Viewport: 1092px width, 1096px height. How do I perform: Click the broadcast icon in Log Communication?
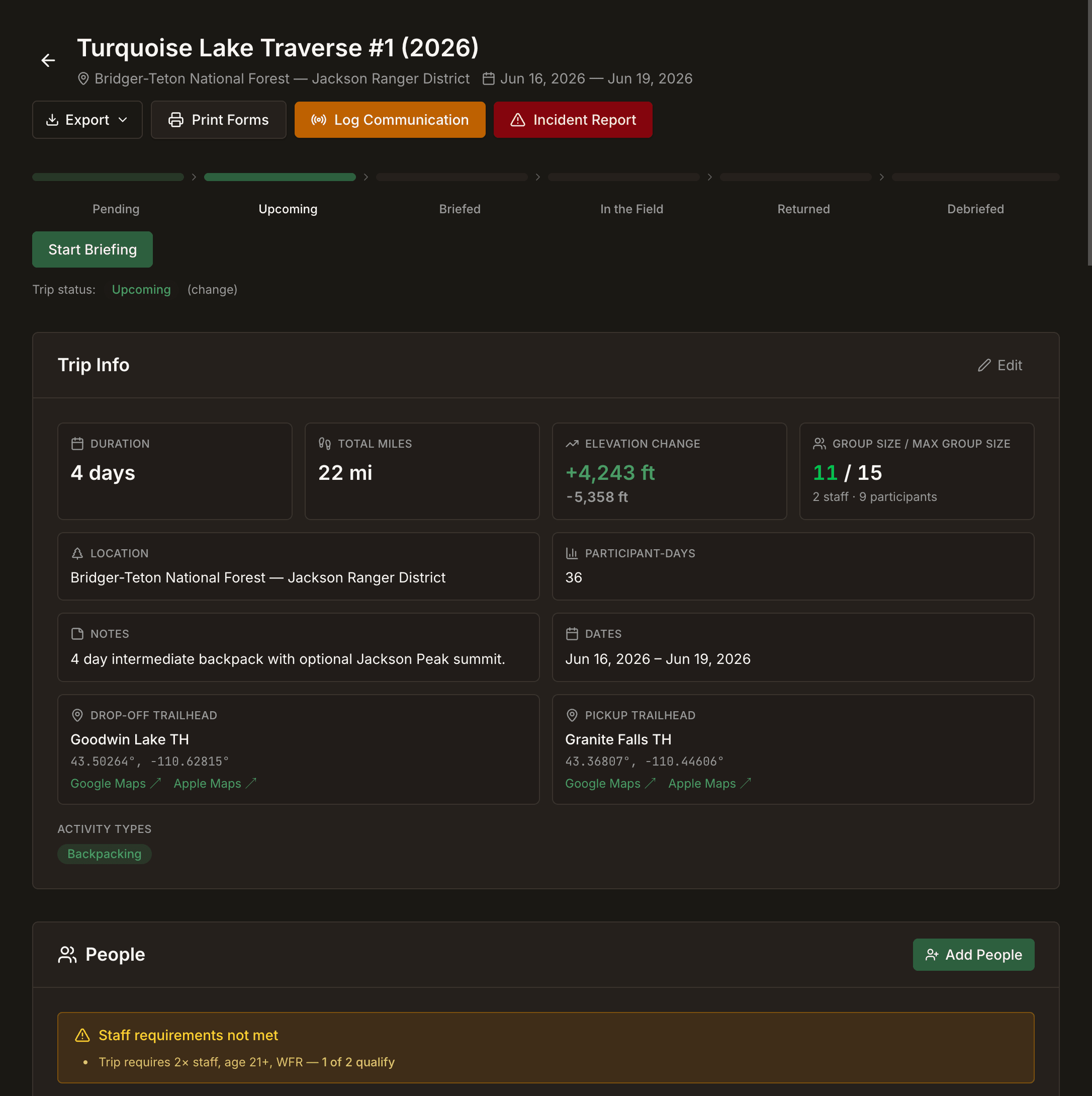pos(319,120)
